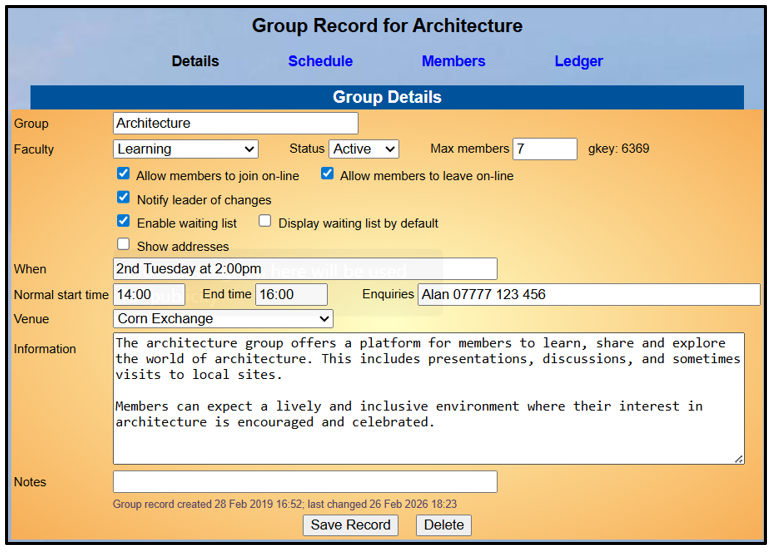Click the Delete button
Screen dimensions: 772x552
[x=444, y=525]
